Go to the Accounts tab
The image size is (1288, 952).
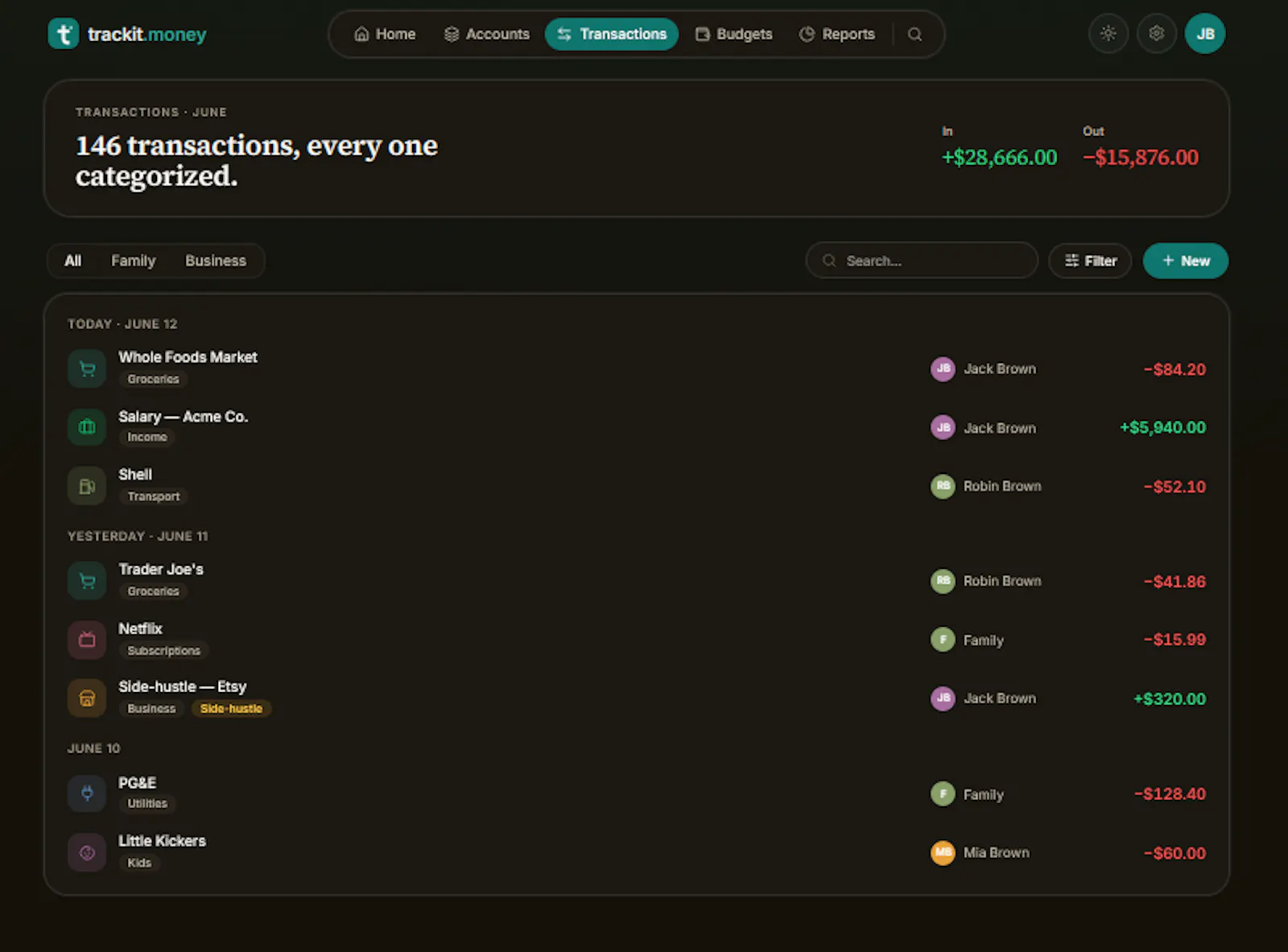click(x=487, y=34)
